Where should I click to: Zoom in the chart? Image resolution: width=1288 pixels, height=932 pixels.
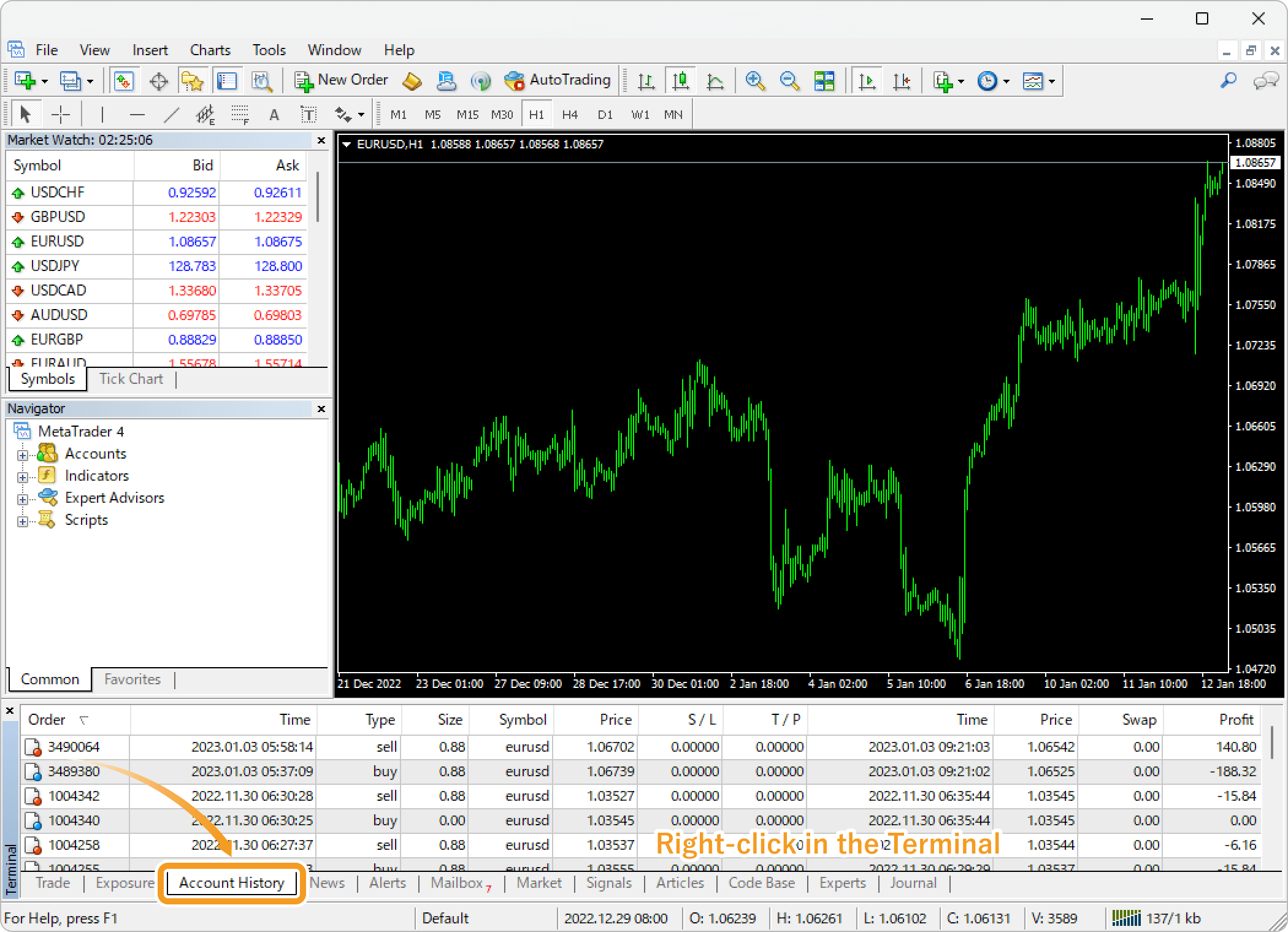click(x=755, y=81)
